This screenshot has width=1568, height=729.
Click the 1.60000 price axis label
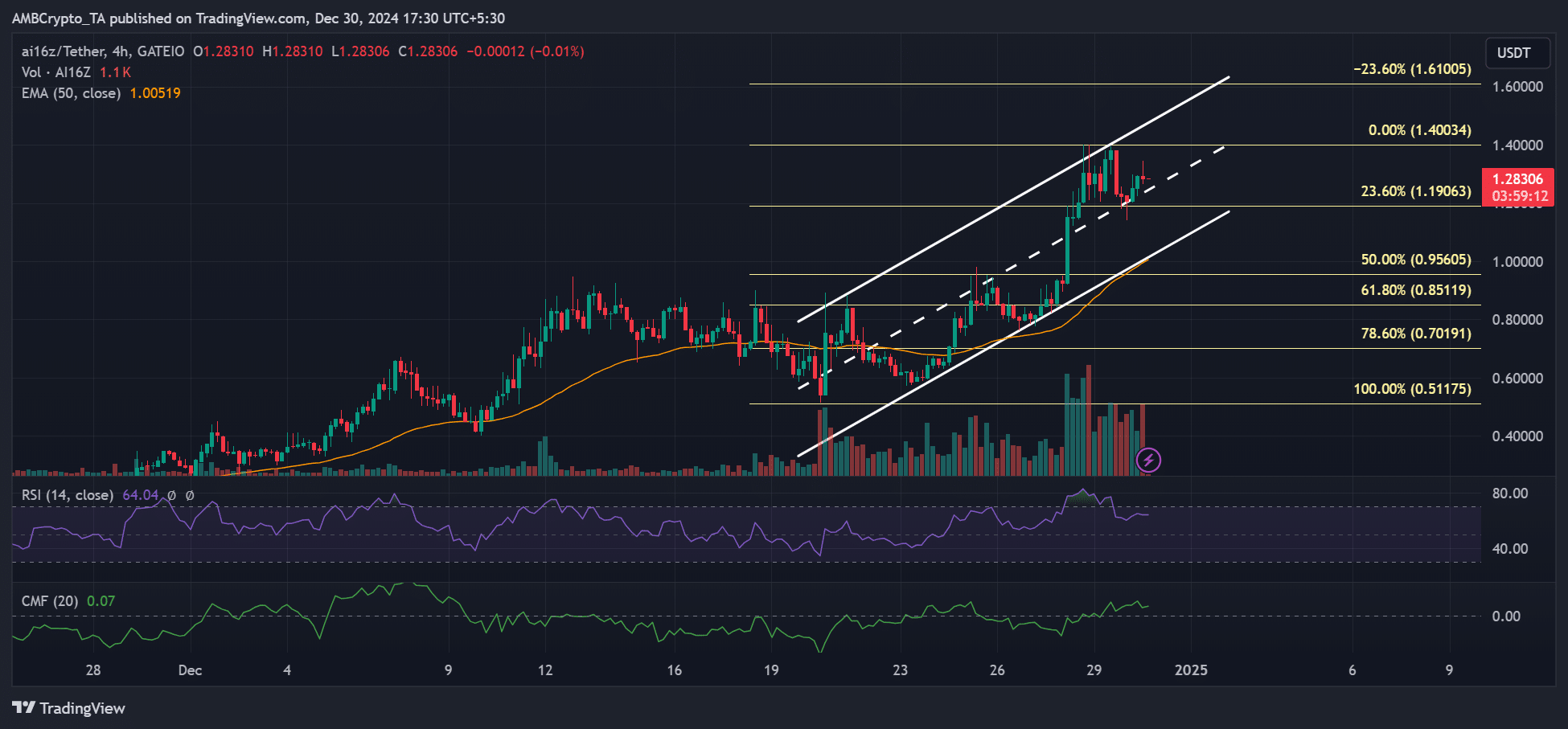pyautogui.click(x=1518, y=87)
